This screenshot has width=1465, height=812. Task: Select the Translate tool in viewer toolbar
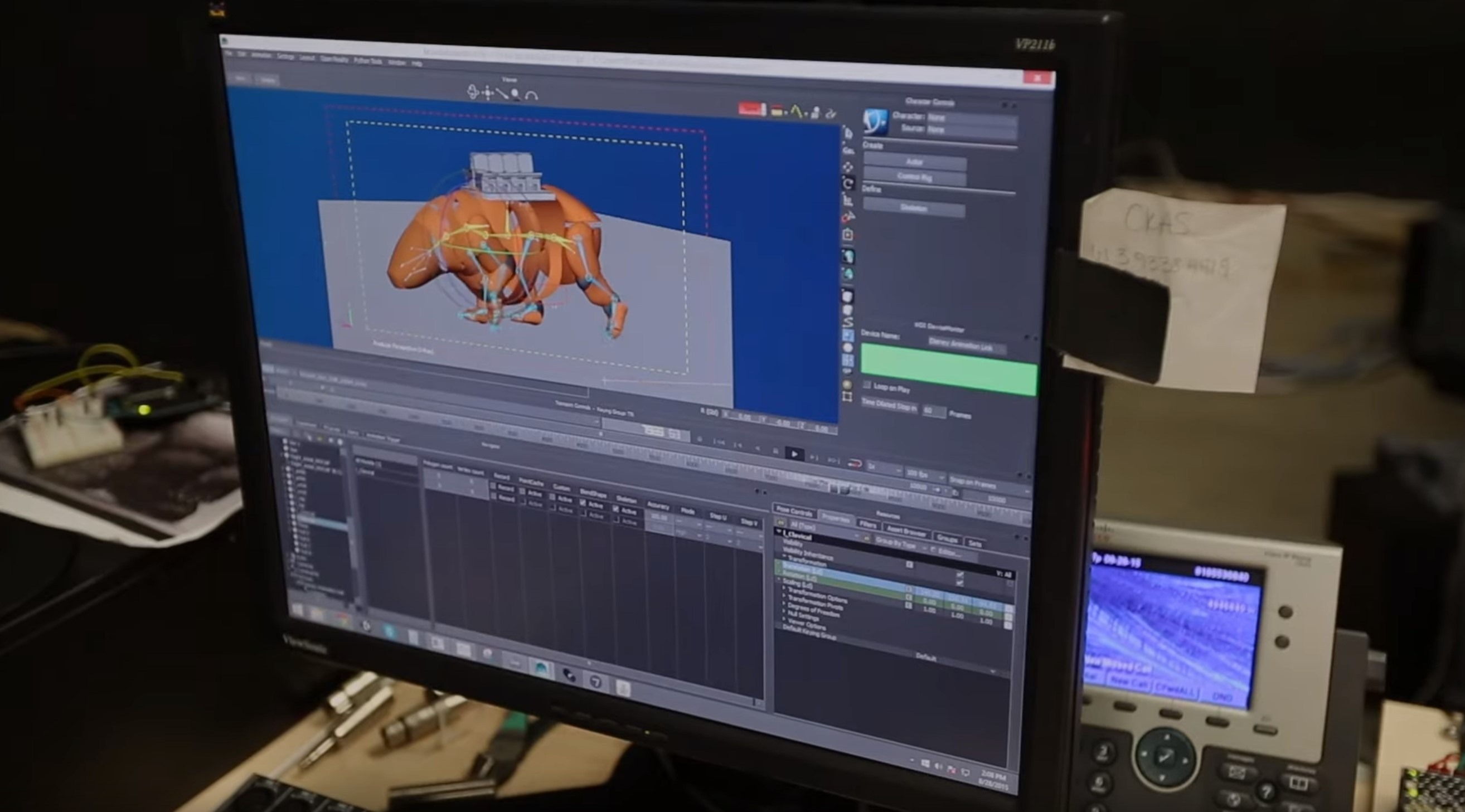[x=848, y=167]
